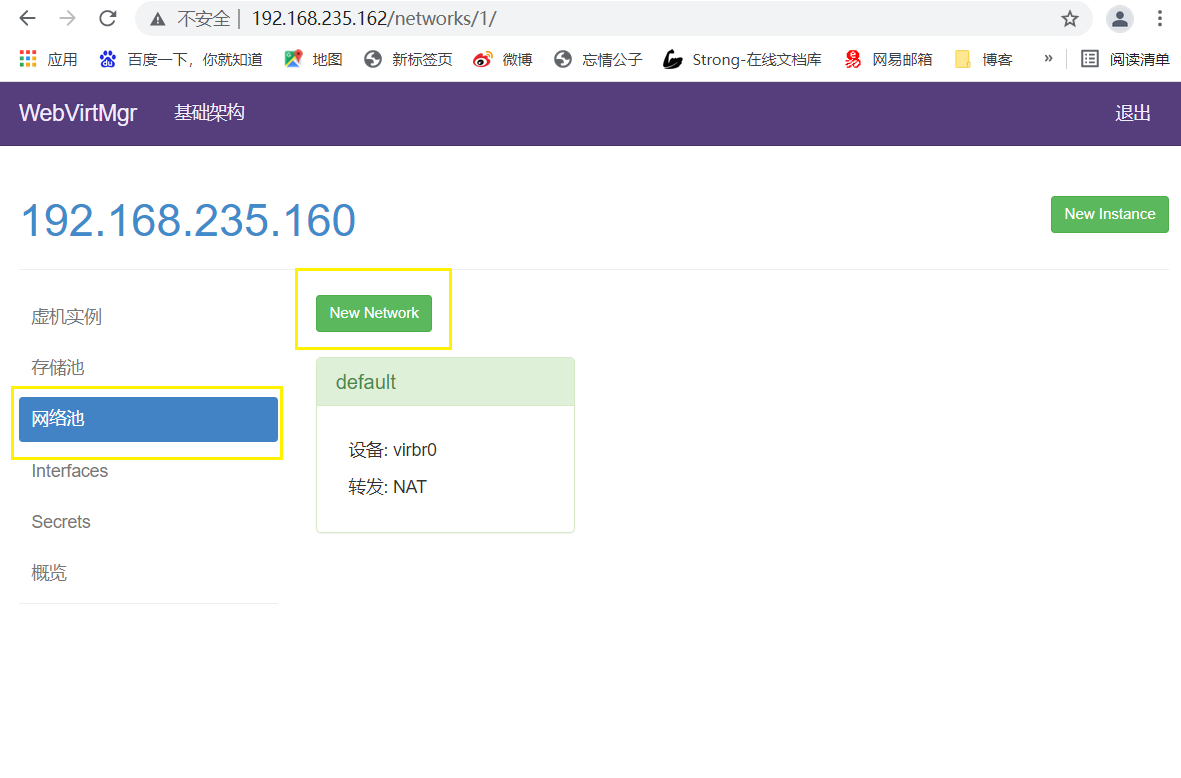This screenshot has height=778, width=1181.
Task: Click the 转发: NAT text
Action: click(387, 487)
